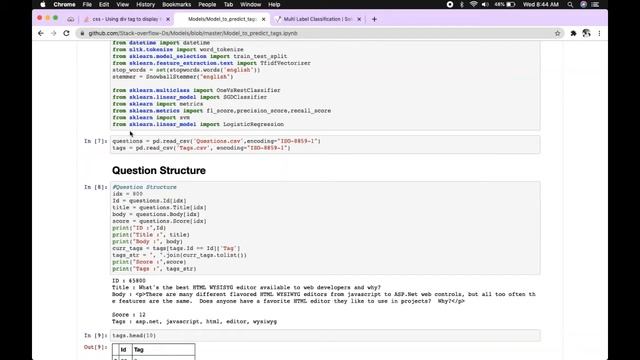This screenshot has width=640, height=360.
Task: Open the Help menu
Action: (x=274, y=4)
